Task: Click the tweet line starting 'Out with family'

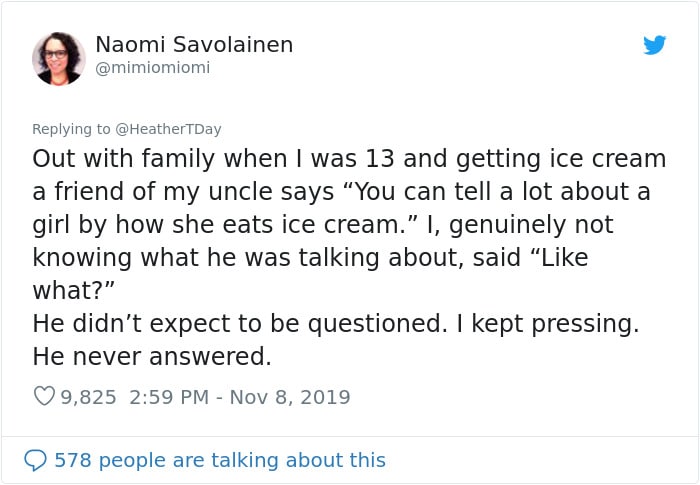Action: (x=349, y=159)
